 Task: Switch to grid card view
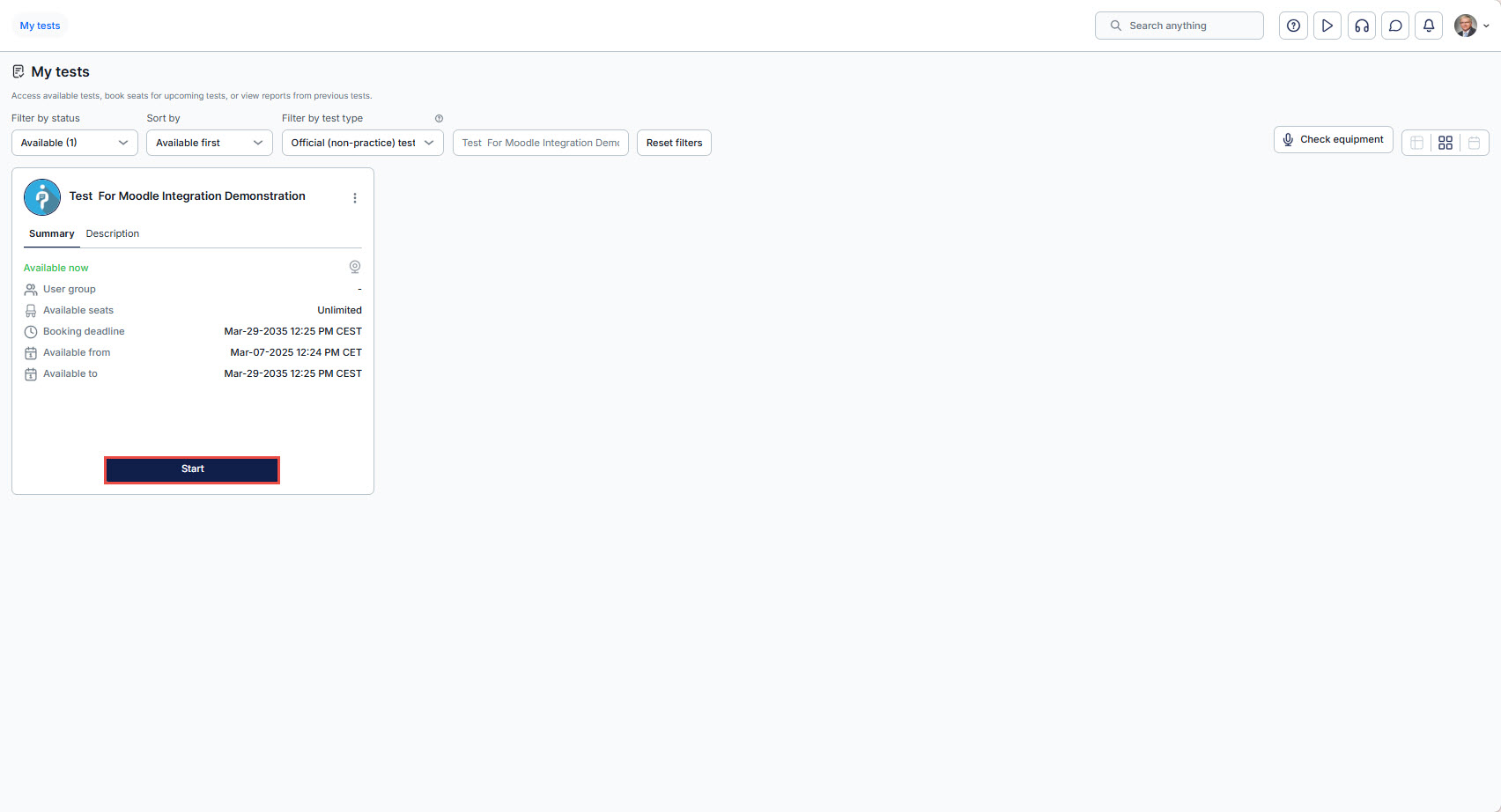1446,143
